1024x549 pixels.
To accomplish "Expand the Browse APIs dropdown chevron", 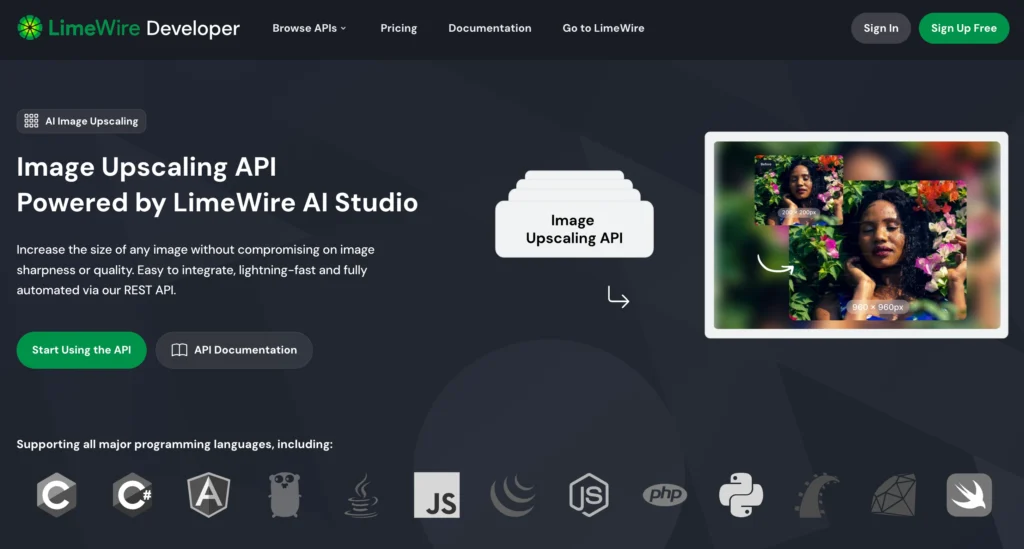I will pyautogui.click(x=344, y=28).
